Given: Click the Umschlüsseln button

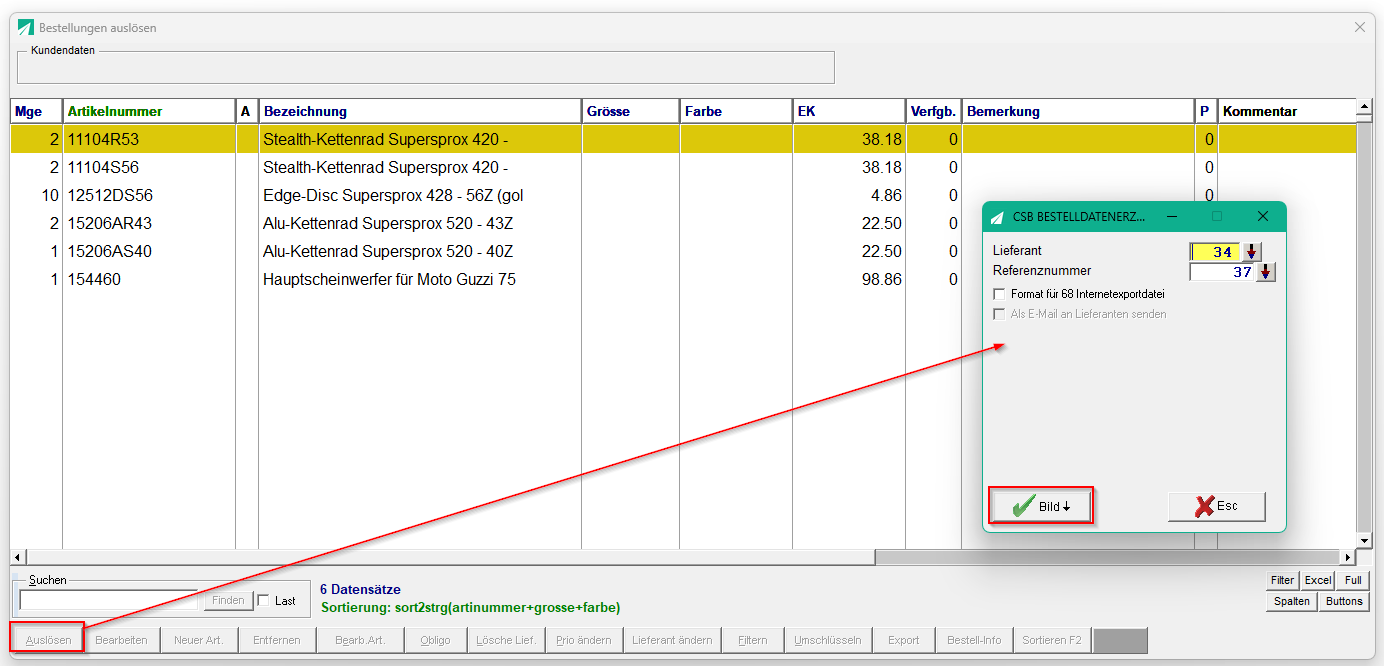Looking at the screenshot, I should click(x=828, y=640).
